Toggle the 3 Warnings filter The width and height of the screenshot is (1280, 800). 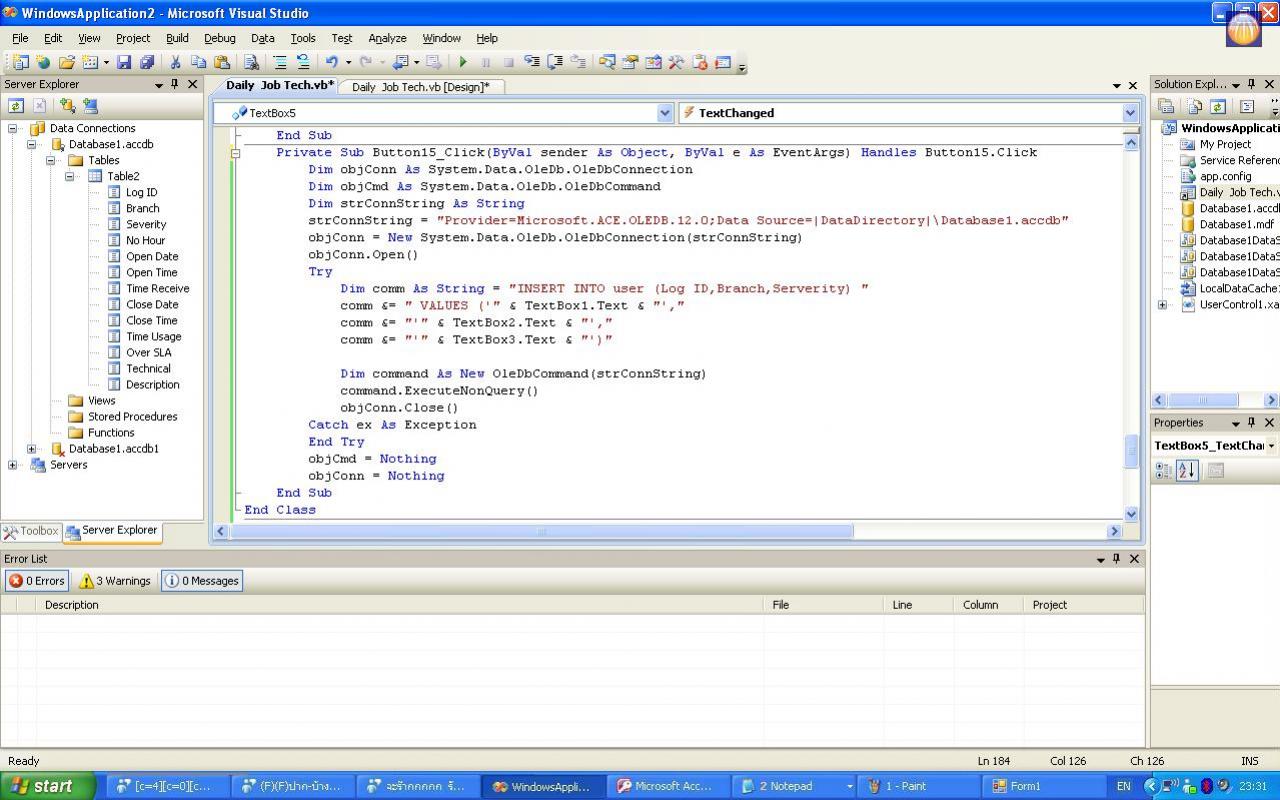pos(115,581)
